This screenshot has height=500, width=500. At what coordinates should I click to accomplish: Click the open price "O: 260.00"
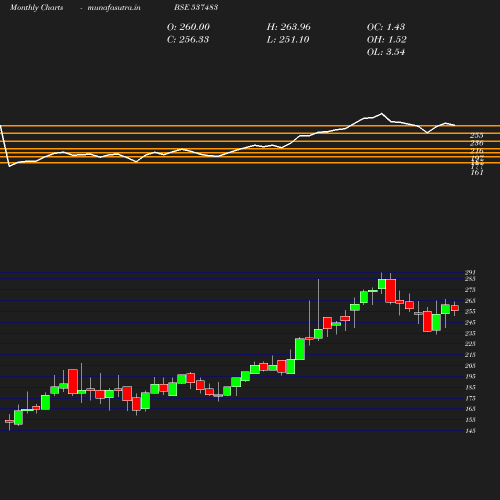point(188,27)
